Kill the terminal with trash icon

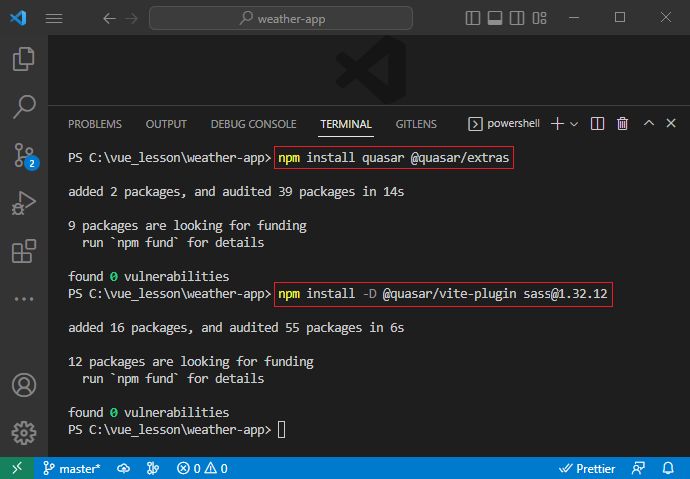click(622, 124)
